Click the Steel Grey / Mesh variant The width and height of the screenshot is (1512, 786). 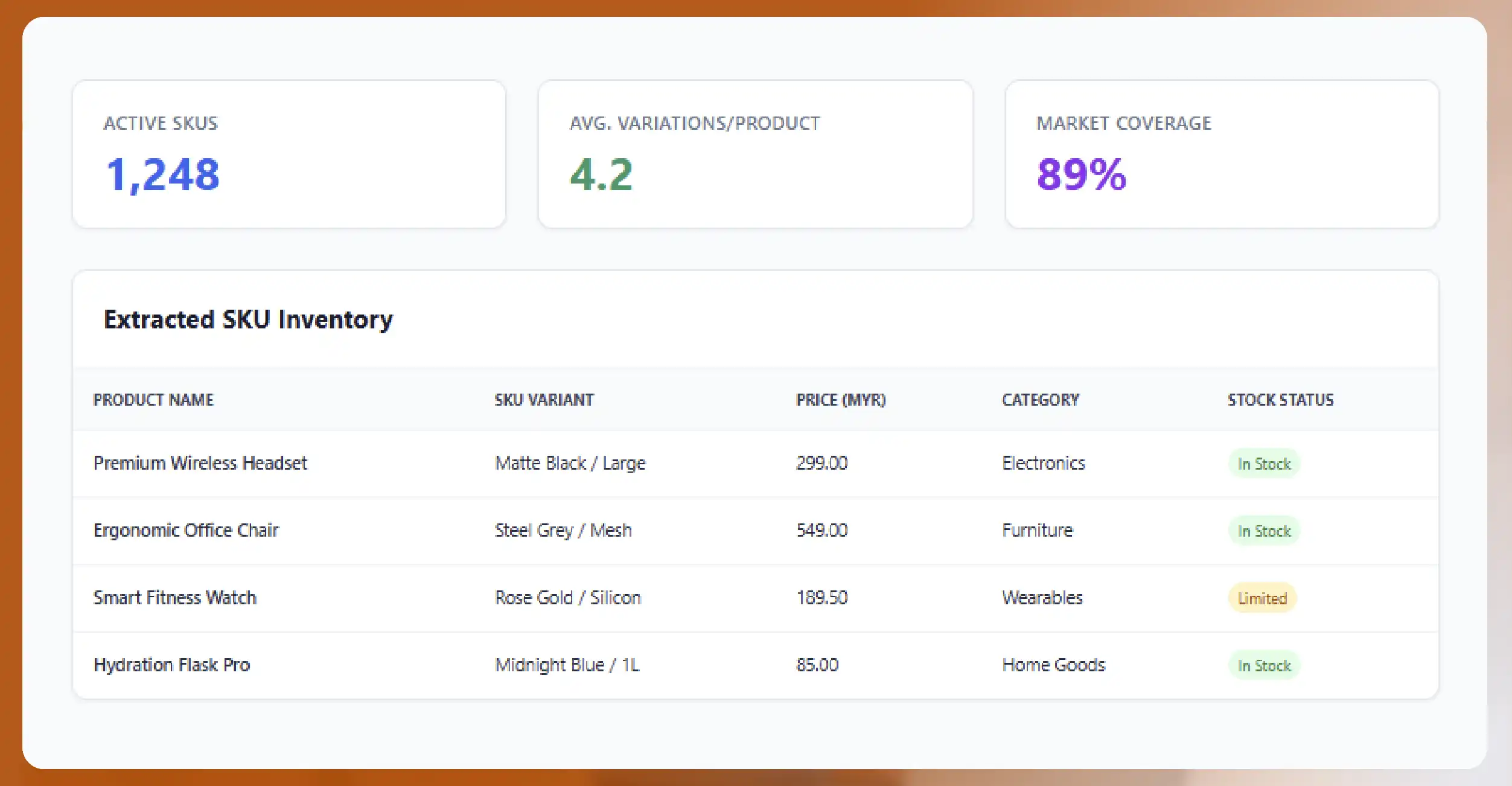(563, 530)
